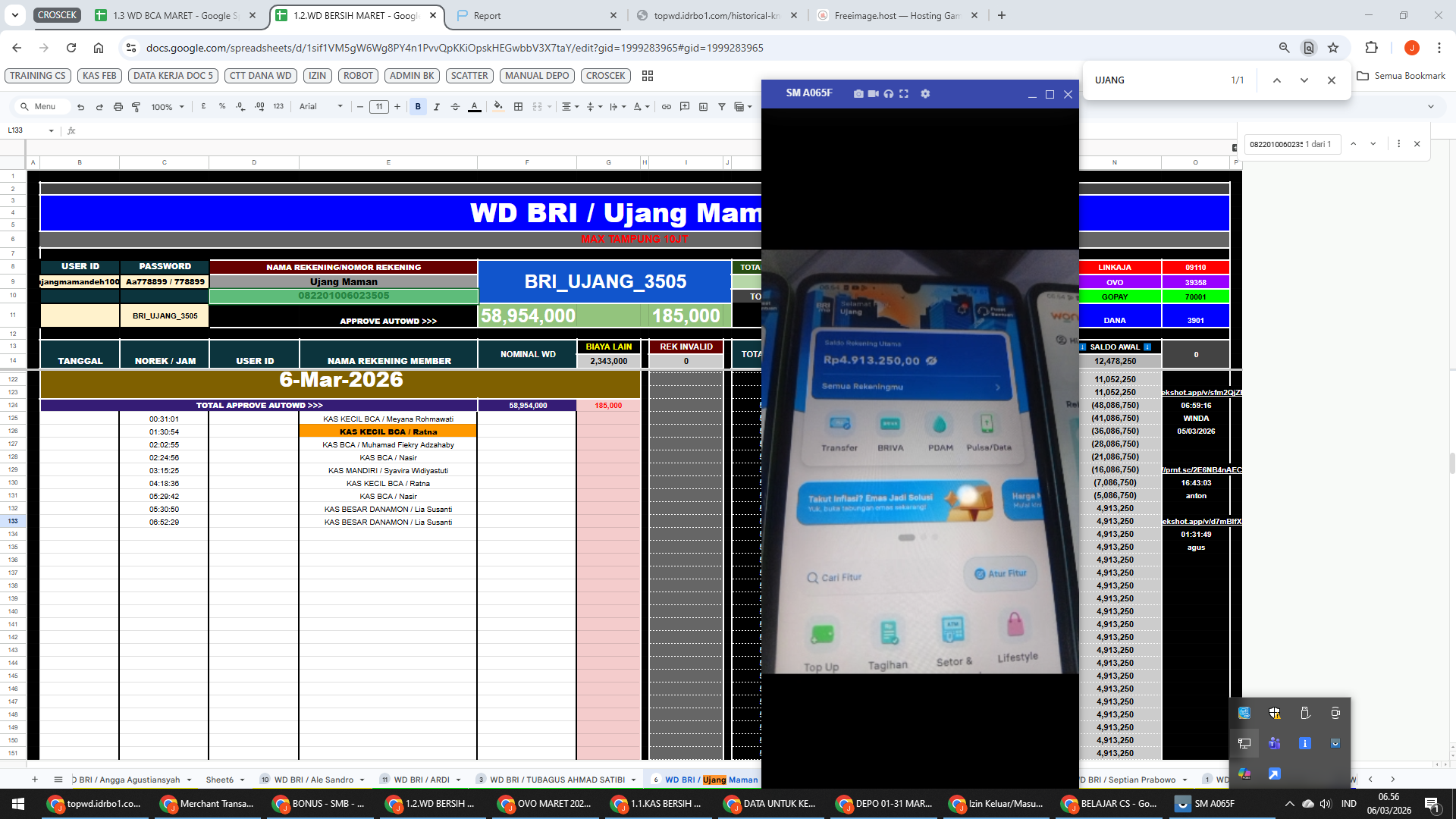Click the borders icon
The width and height of the screenshot is (1456, 819).
coord(518,107)
